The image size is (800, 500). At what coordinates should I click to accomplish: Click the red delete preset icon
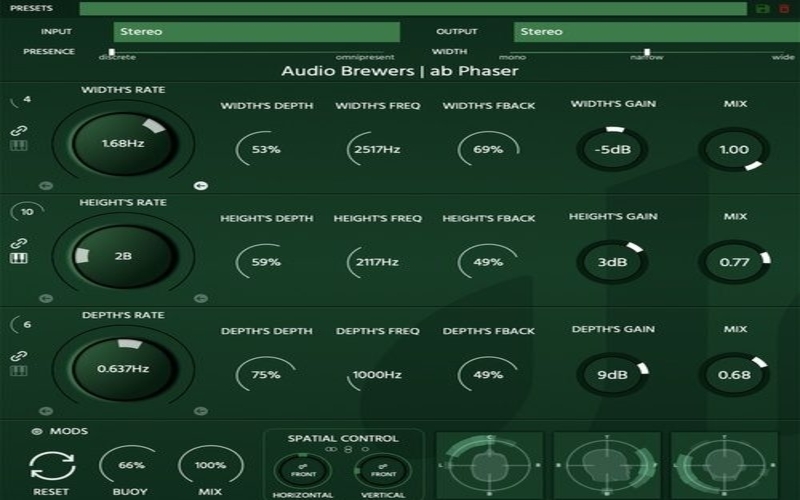pyautogui.click(x=784, y=9)
